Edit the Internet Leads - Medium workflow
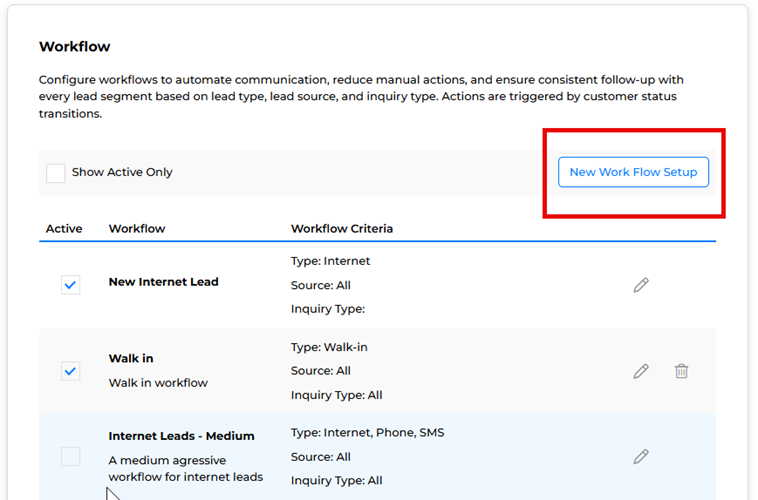Viewport: 758px width, 500px height. 641,456
